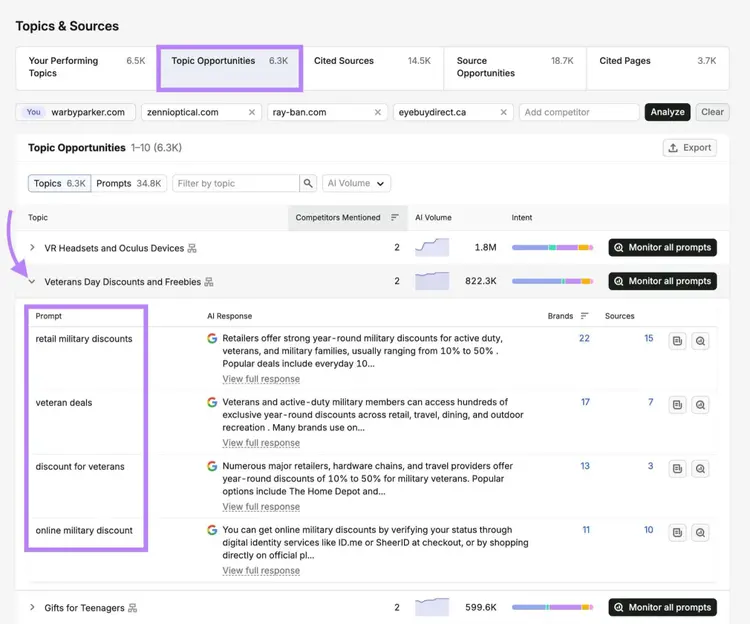This screenshot has height=624, width=750.
Task: Click hierarchy icon beside Veterans Day topic
Action: [209, 282]
